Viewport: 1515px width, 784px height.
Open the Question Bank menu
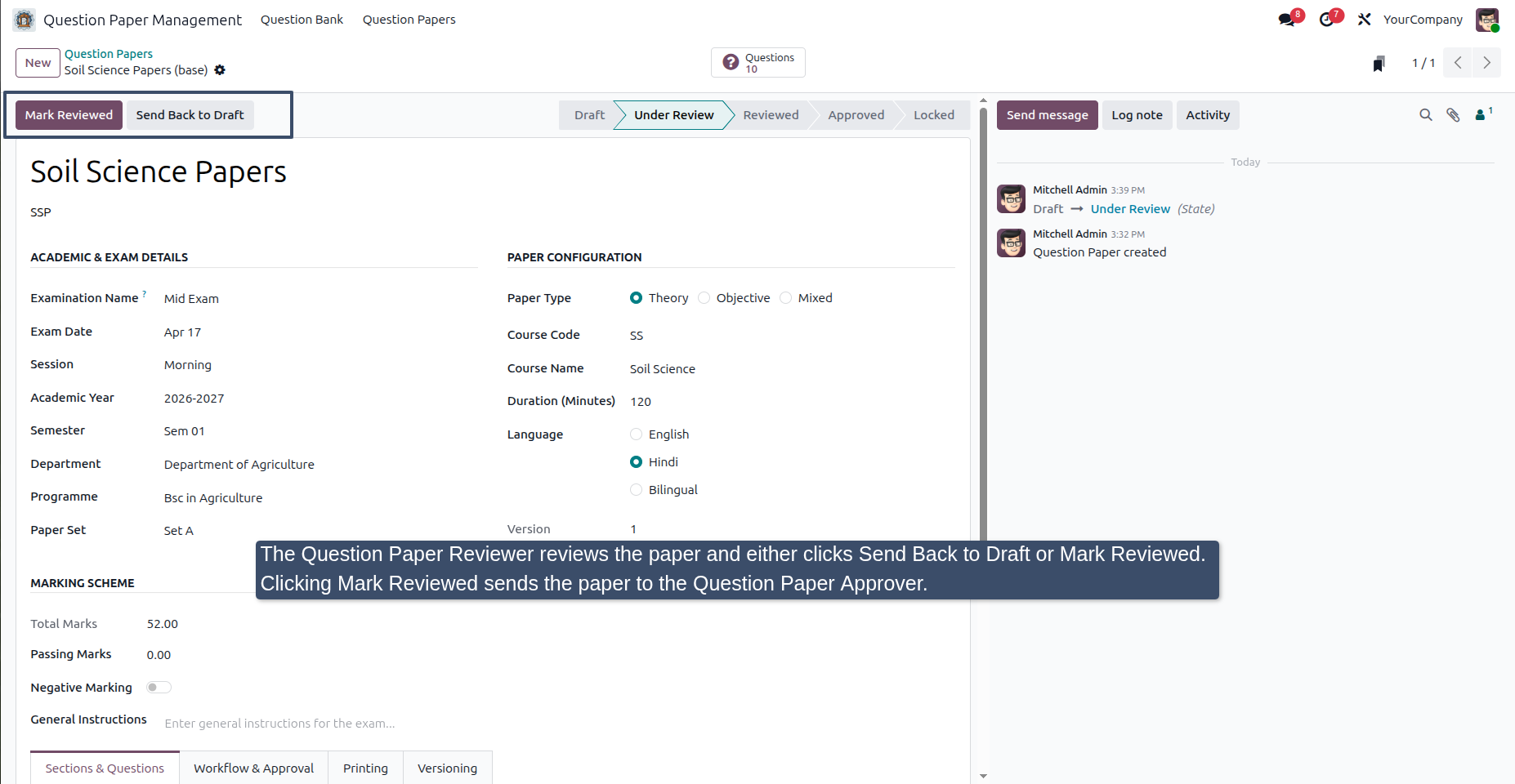[x=302, y=20]
